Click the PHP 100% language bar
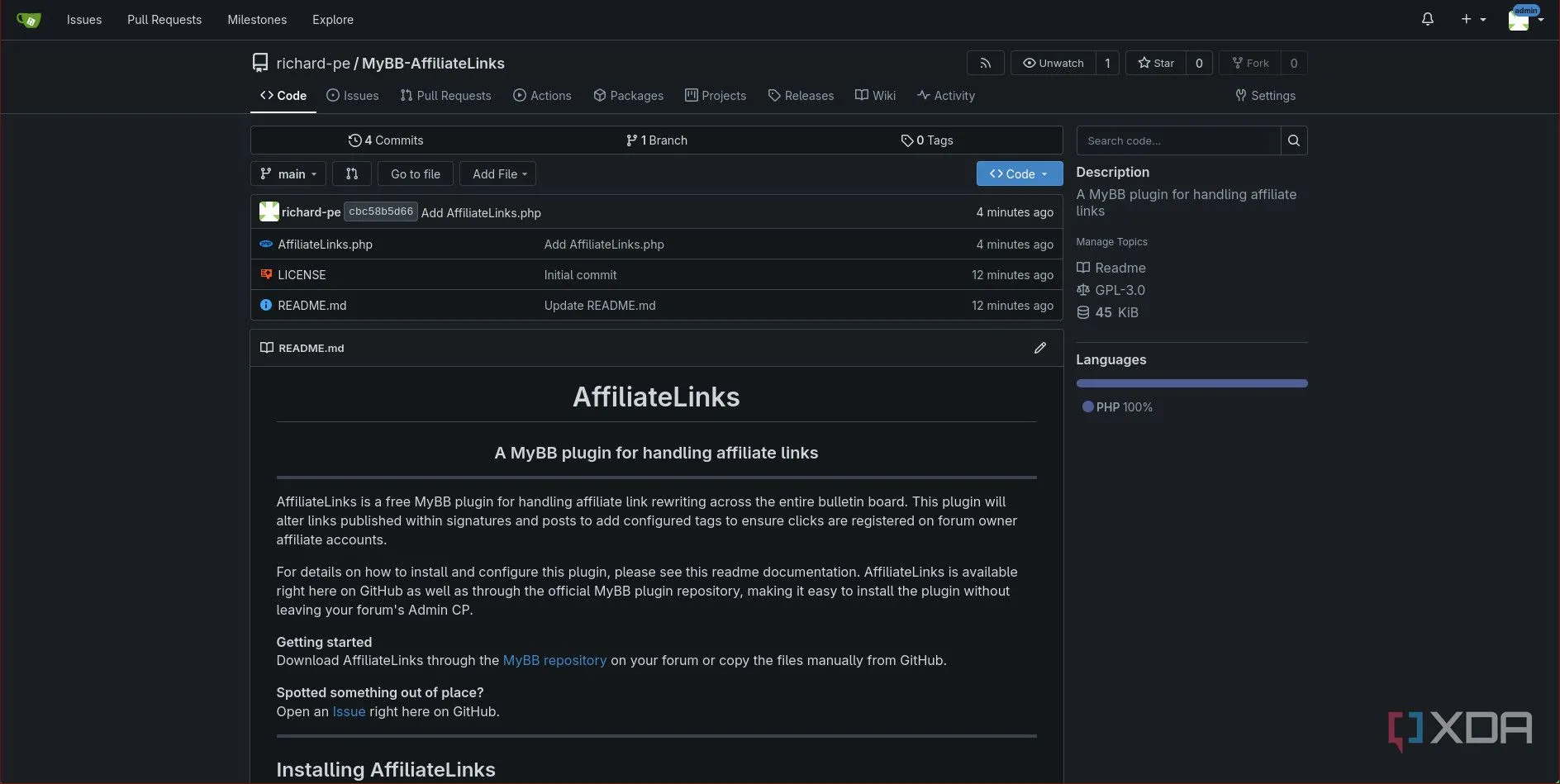1560x784 pixels. [x=1191, y=382]
